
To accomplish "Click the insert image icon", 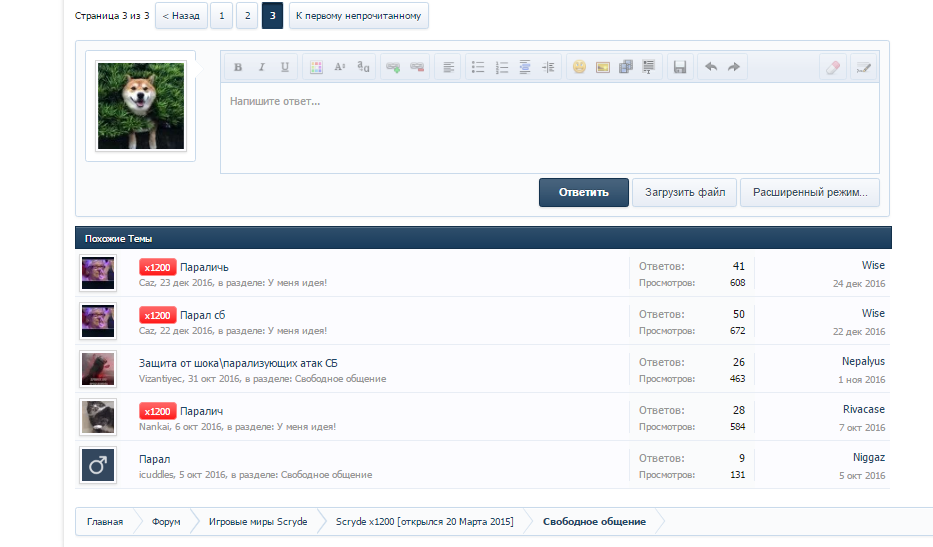I will click(602, 67).
